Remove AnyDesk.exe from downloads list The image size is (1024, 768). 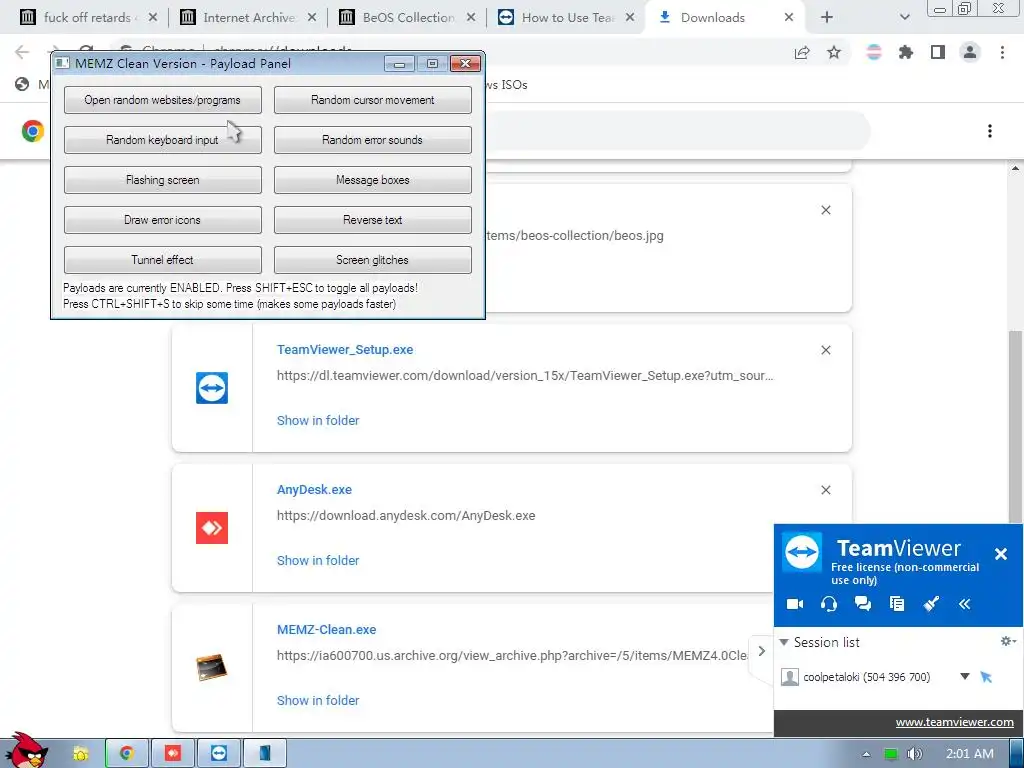coord(825,490)
